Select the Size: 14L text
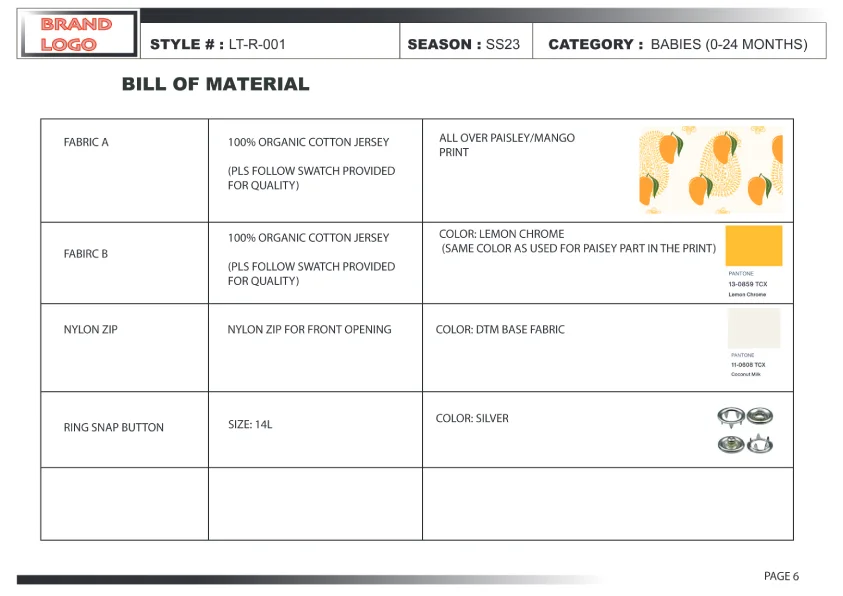This screenshot has width=843, height=596. [250, 424]
